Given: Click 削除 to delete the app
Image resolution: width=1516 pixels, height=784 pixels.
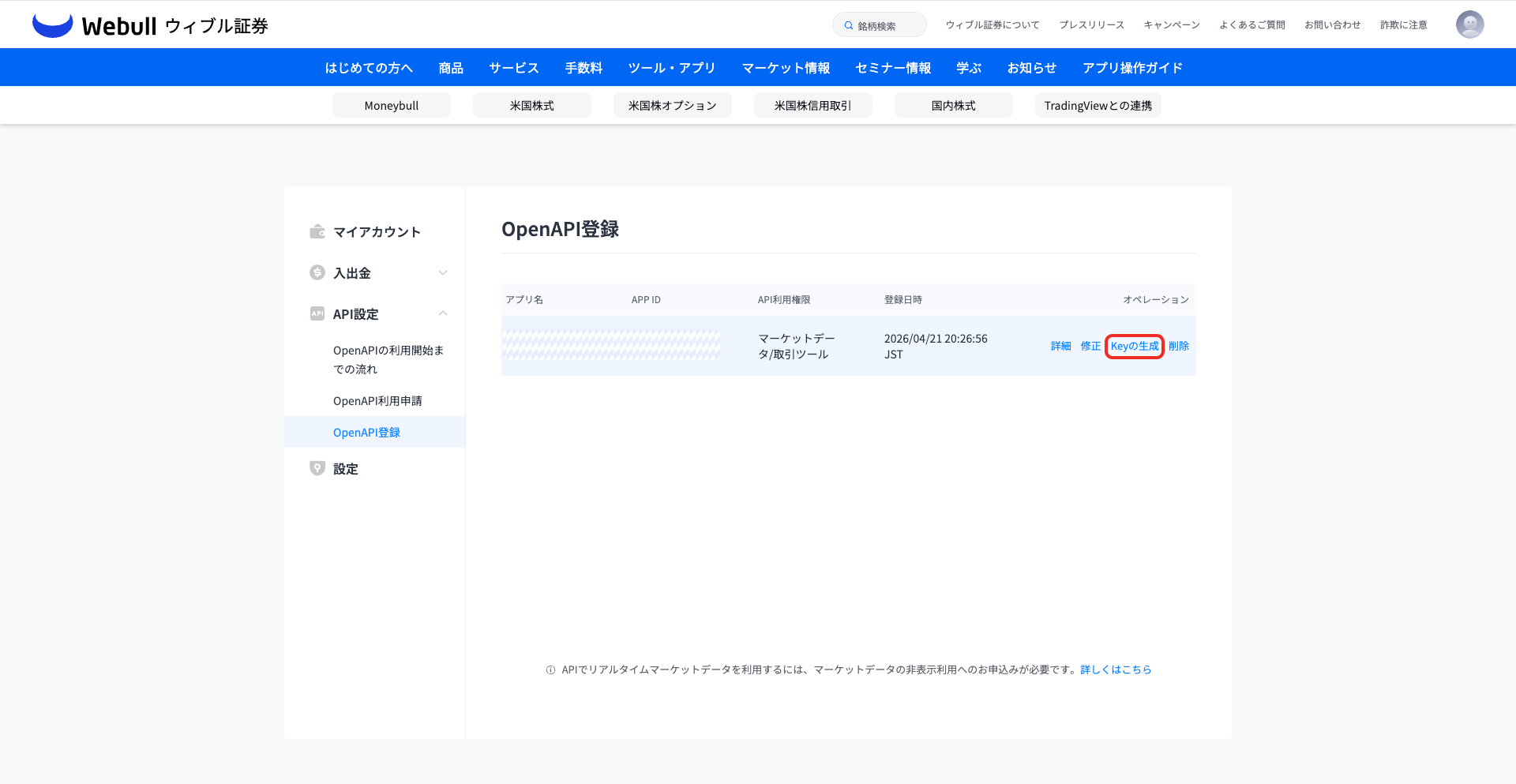Looking at the screenshot, I should 1179,346.
